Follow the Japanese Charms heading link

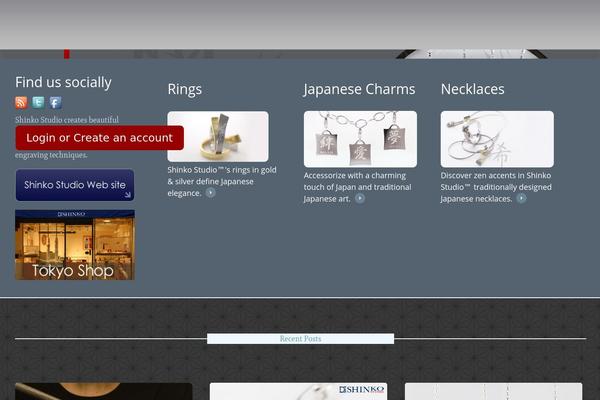coord(359,89)
